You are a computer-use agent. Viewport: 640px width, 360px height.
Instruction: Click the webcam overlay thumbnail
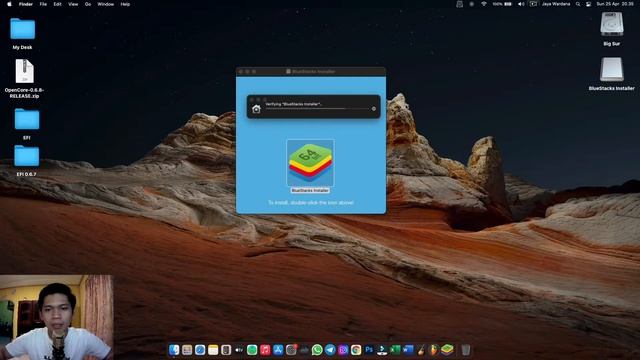tap(56, 317)
